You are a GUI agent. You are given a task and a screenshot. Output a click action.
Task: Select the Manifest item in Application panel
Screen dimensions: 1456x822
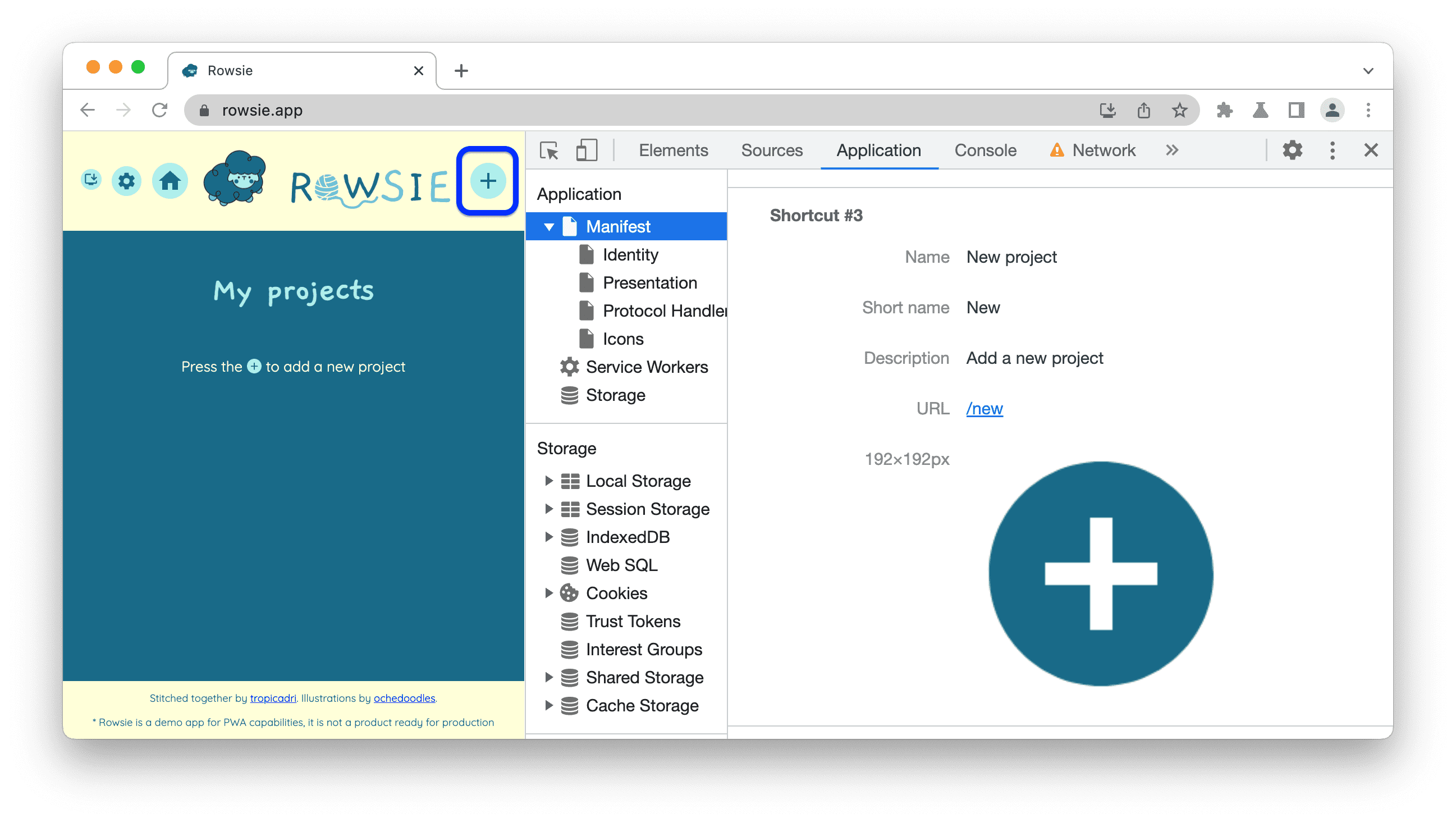coord(619,225)
